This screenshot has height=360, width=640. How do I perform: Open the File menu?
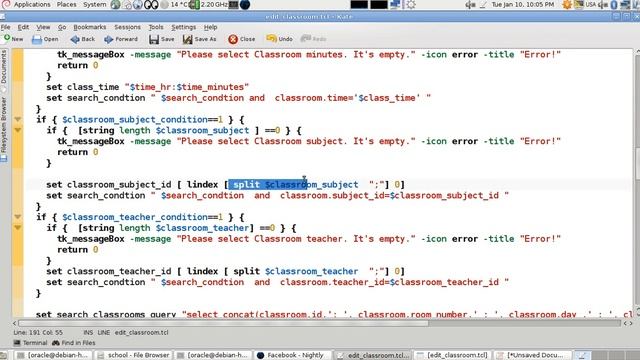tap(6, 27)
